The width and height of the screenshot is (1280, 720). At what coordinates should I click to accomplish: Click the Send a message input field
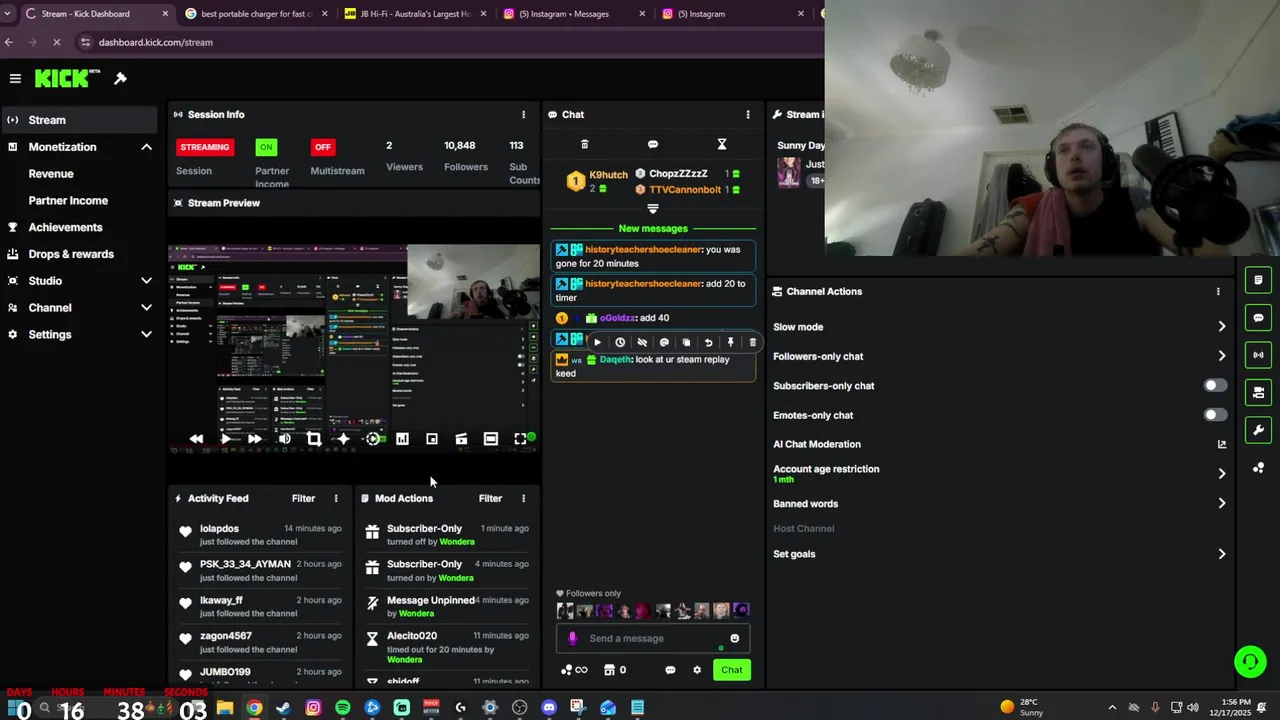pos(653,638)
